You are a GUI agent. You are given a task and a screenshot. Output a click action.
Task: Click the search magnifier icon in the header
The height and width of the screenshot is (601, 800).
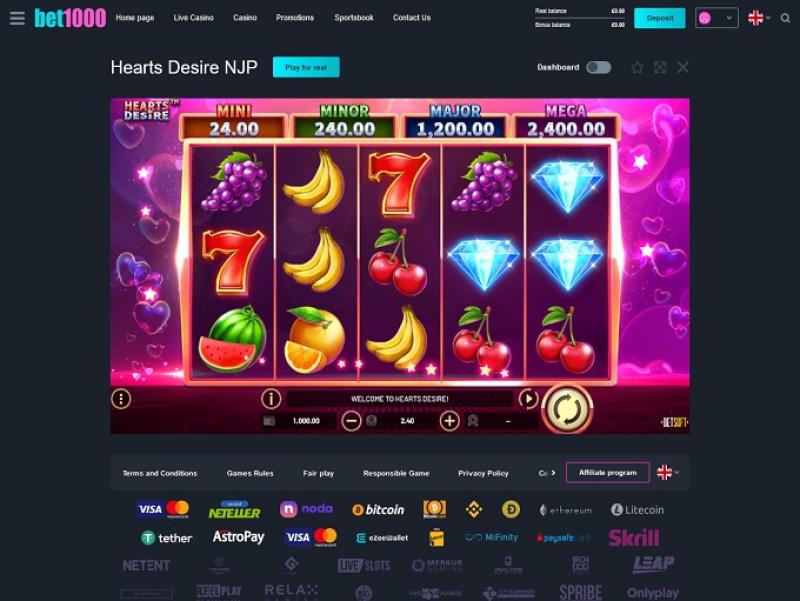tap(786, 18)
